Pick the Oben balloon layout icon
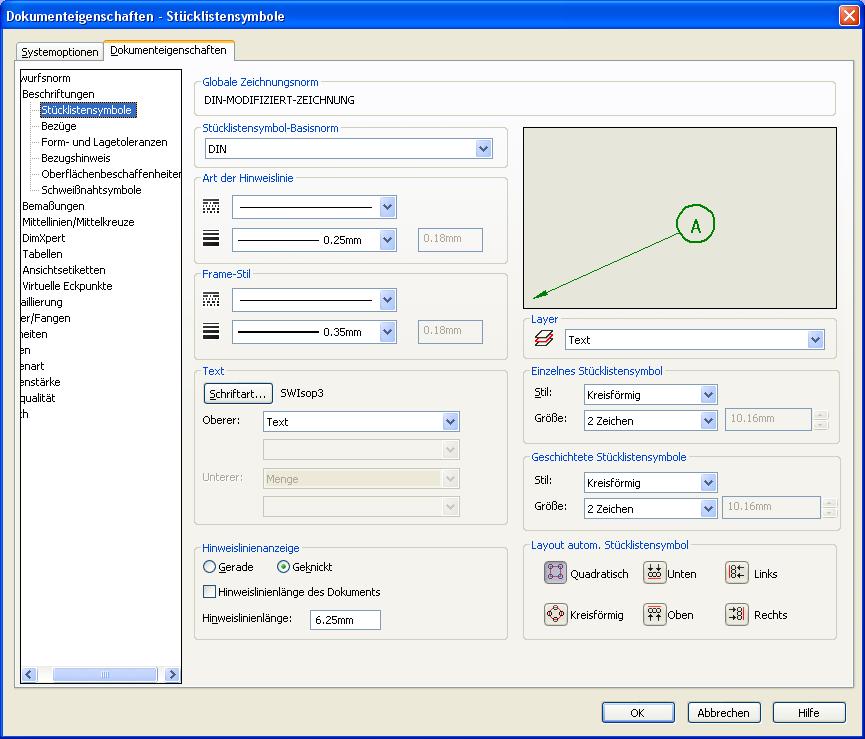 point(654,614)
